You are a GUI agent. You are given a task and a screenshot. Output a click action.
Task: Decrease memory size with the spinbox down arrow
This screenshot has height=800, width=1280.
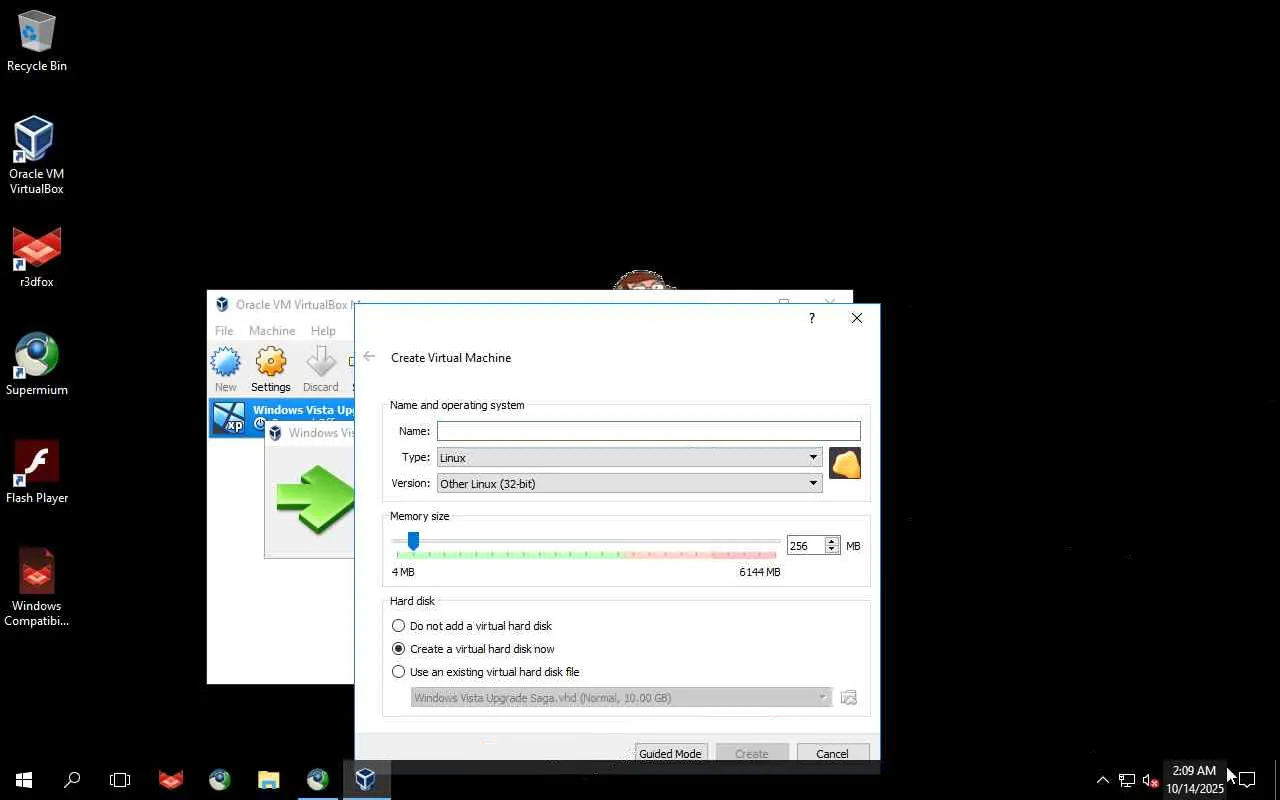831,549
